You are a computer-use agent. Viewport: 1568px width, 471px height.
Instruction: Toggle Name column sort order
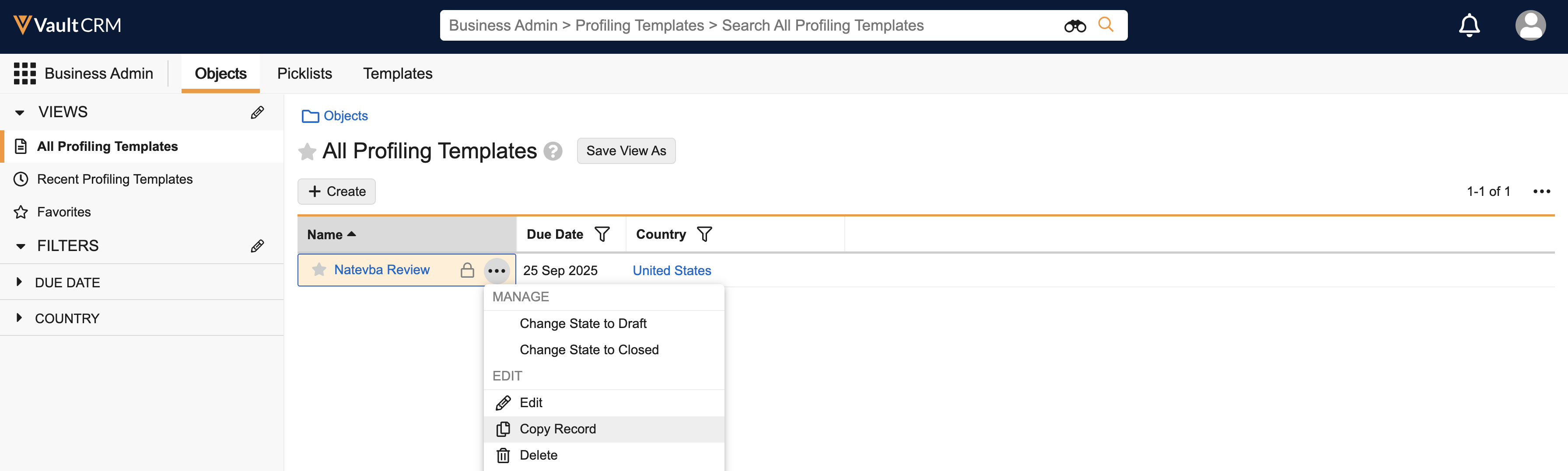332,234
